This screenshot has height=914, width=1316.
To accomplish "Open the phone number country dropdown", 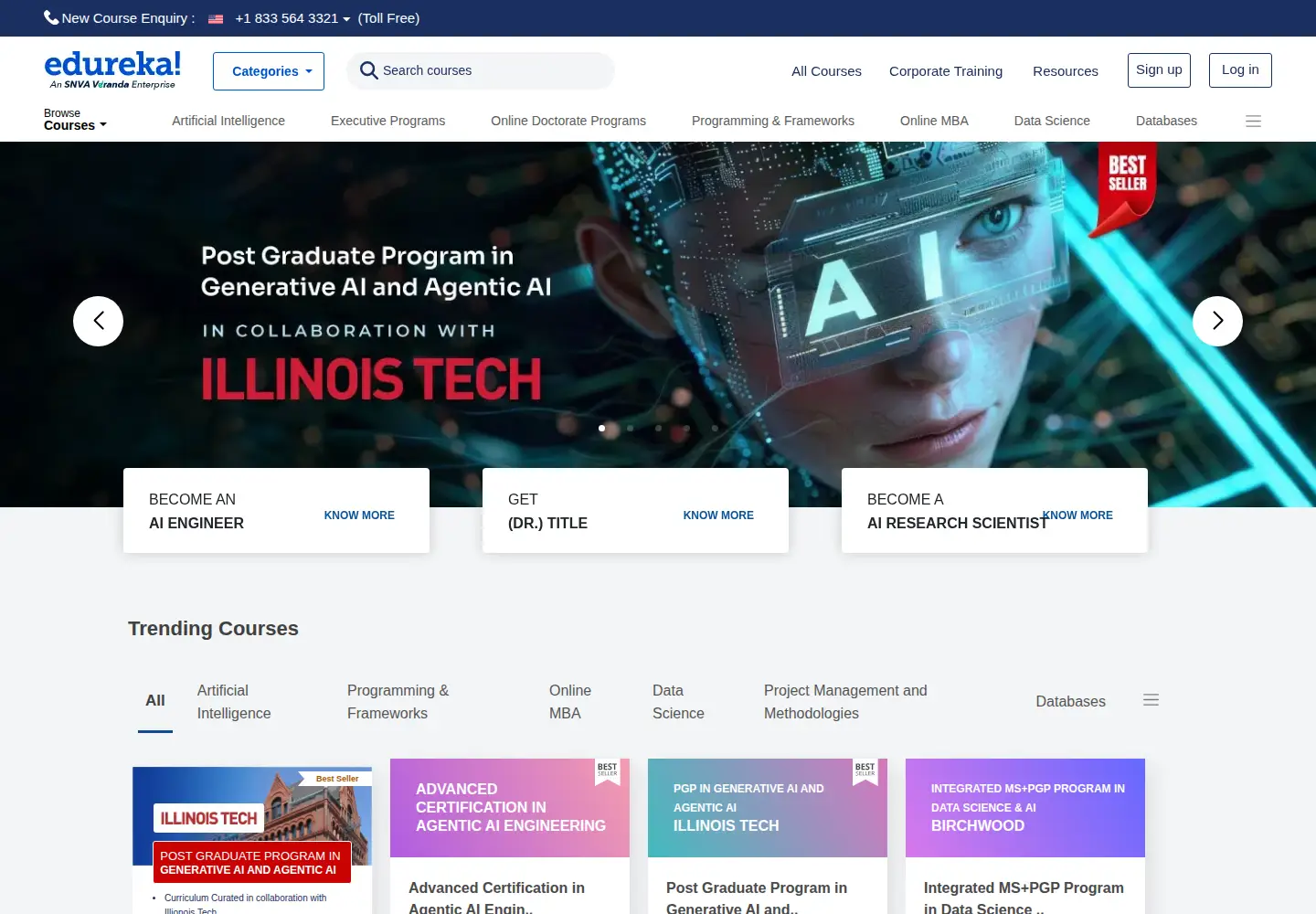I will [x=292, y=18].
